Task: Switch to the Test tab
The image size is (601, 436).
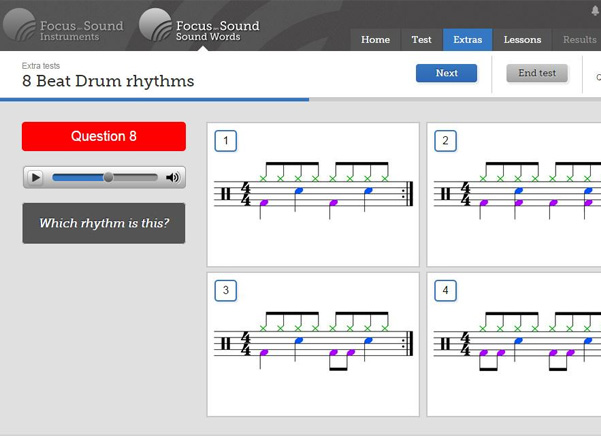Action: 422,39
